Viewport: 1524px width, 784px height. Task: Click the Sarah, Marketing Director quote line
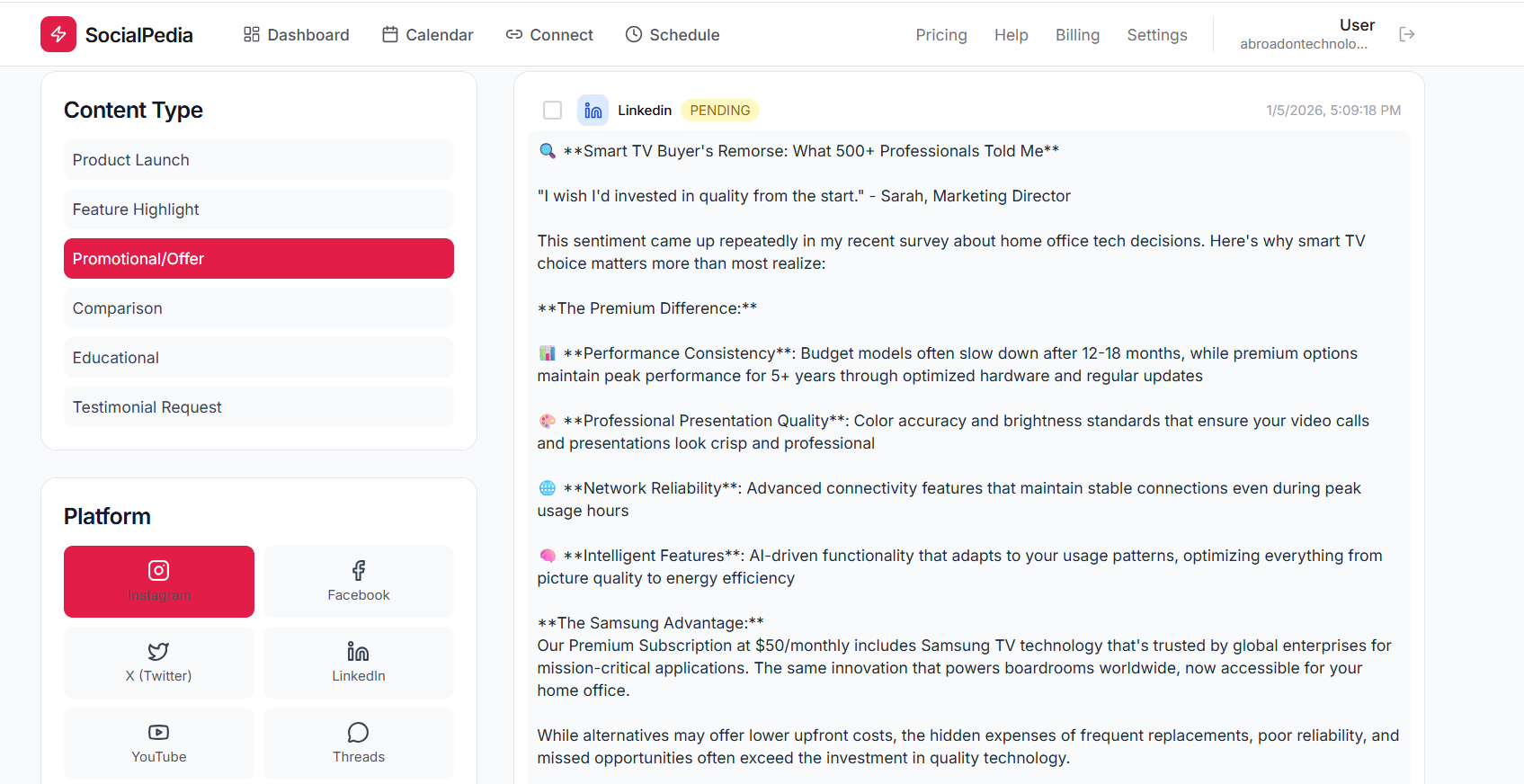804,195
